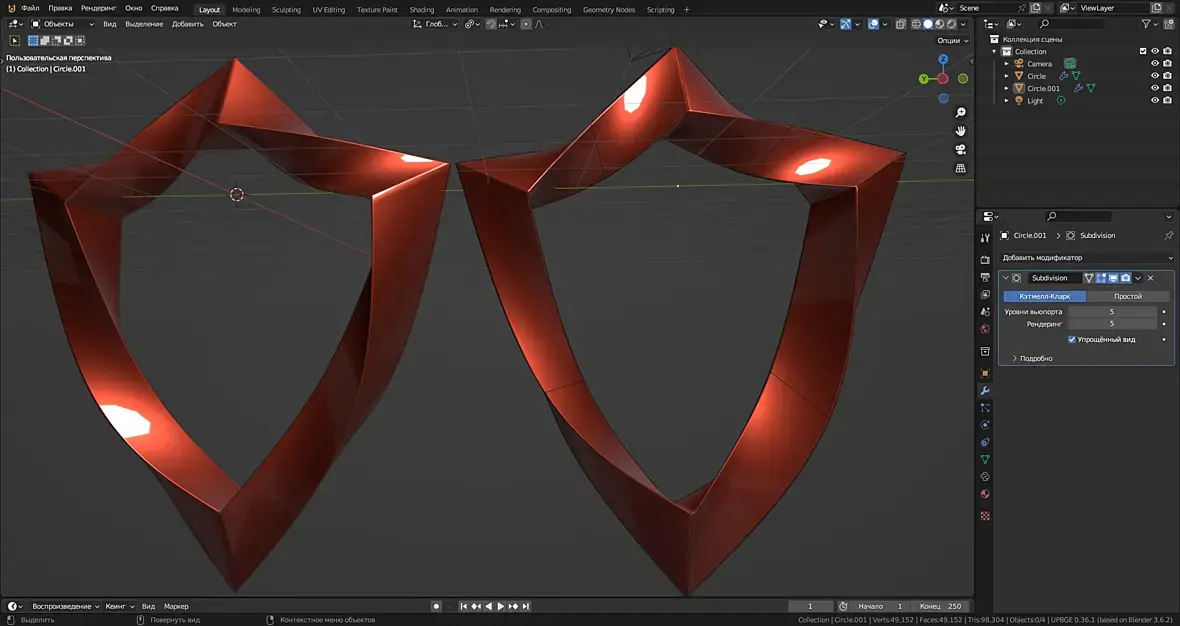Select the Простой subdivision type button
The image size is (1180, 626).
[1127, 297]
